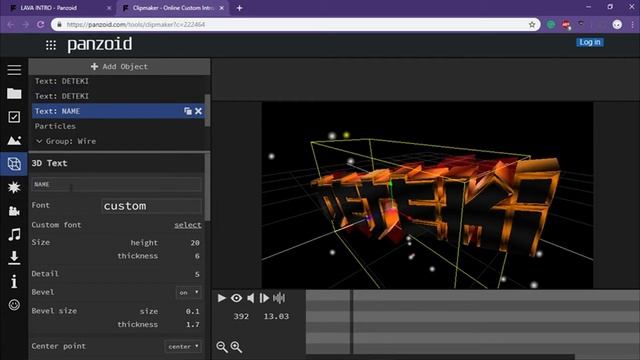Toggle the audio waveform display
This screenshot has height=360, width=640.
(x=279, y=298)
